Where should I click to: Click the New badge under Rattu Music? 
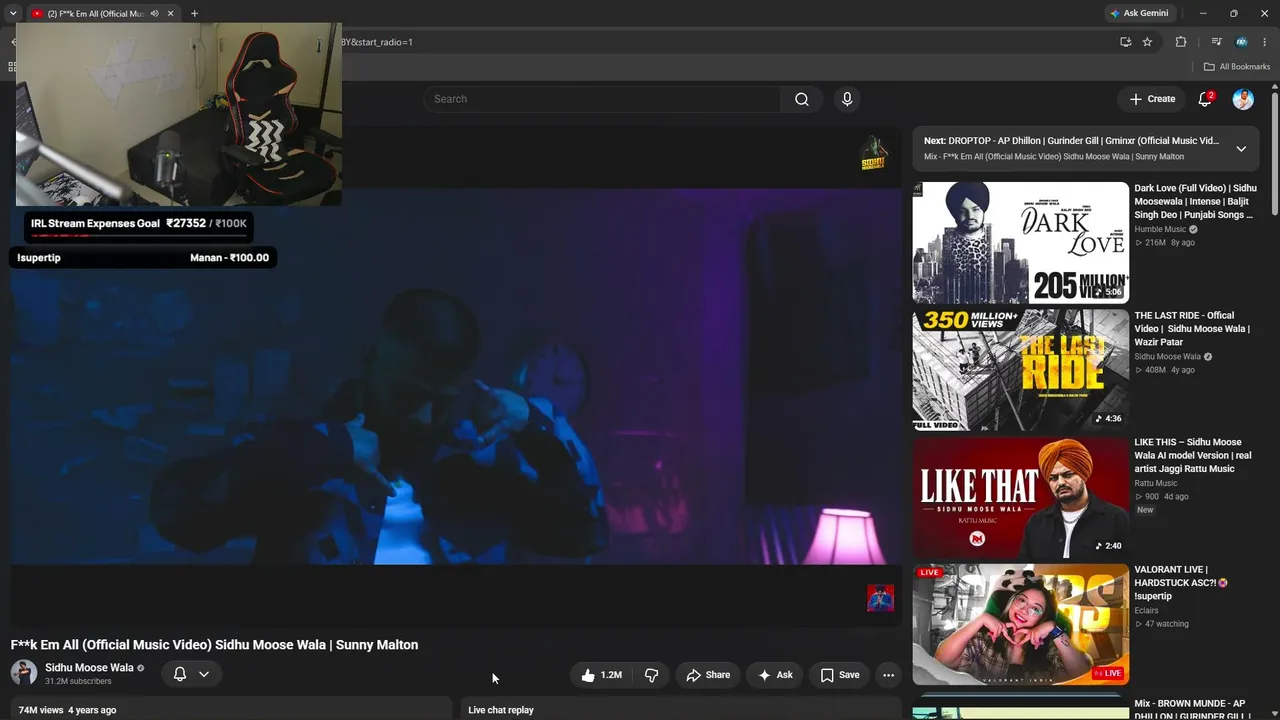click(1145, 510)
